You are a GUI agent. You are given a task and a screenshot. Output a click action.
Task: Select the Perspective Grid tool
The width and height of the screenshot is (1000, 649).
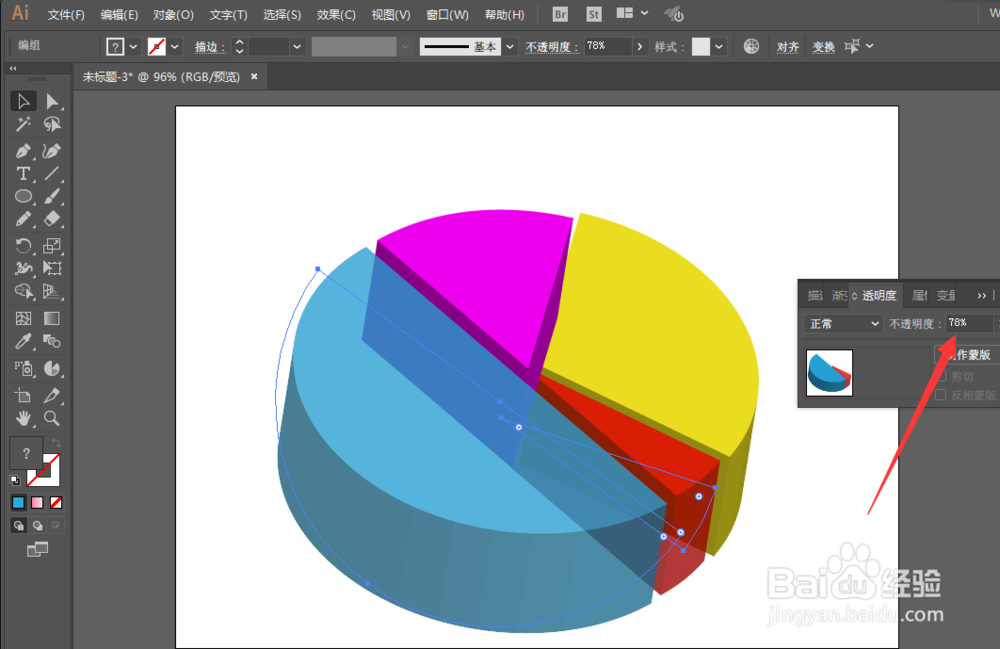52,291
